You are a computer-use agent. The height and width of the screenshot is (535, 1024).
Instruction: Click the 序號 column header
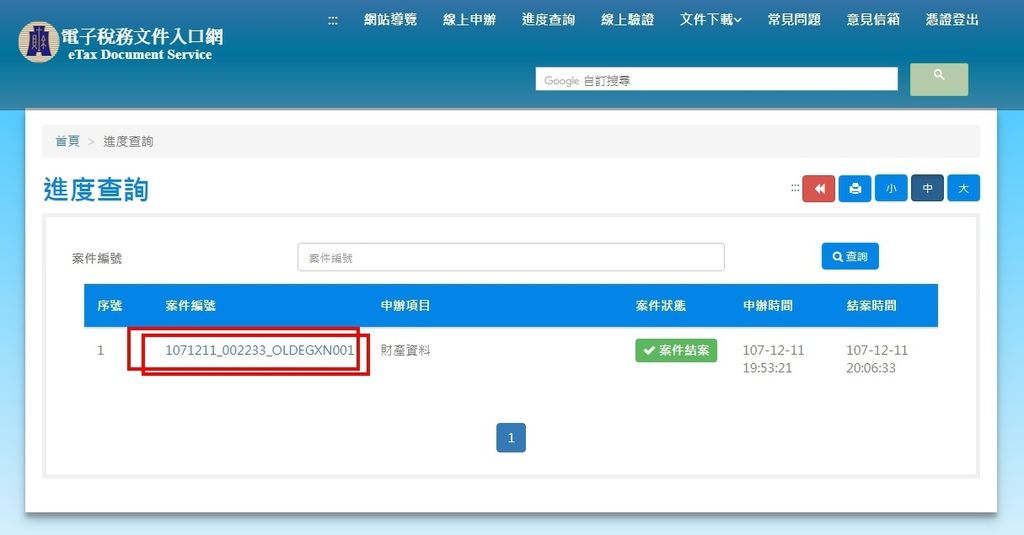coord(110,306)
